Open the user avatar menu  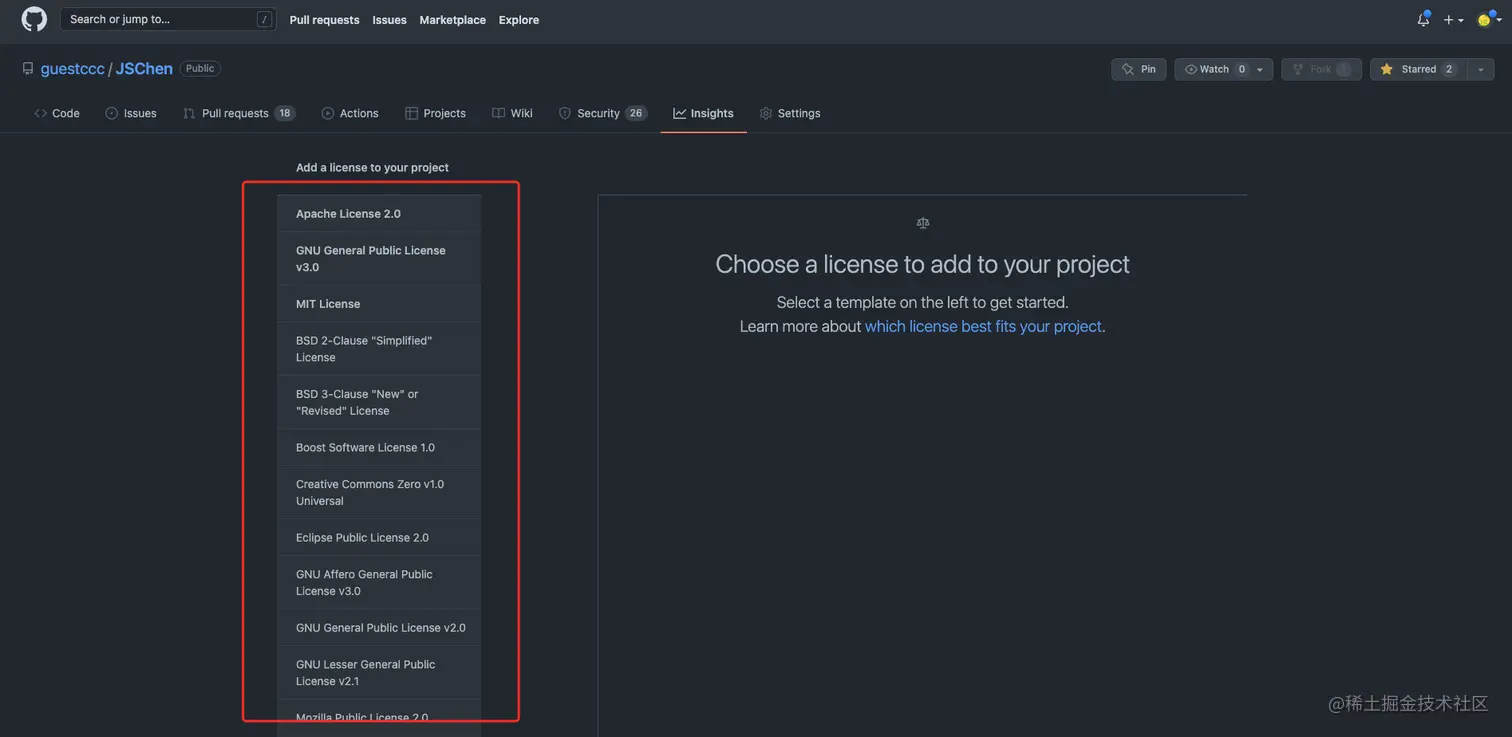point(1489,20)
